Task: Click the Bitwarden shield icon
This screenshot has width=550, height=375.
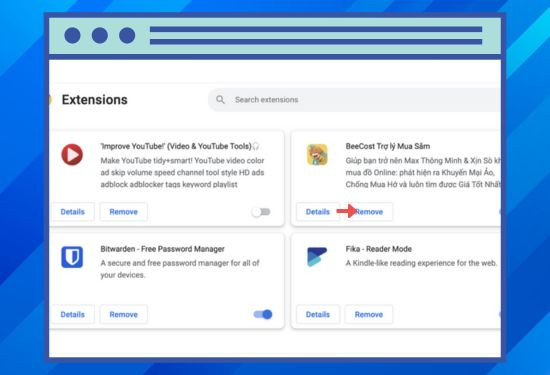Action: 72,257
